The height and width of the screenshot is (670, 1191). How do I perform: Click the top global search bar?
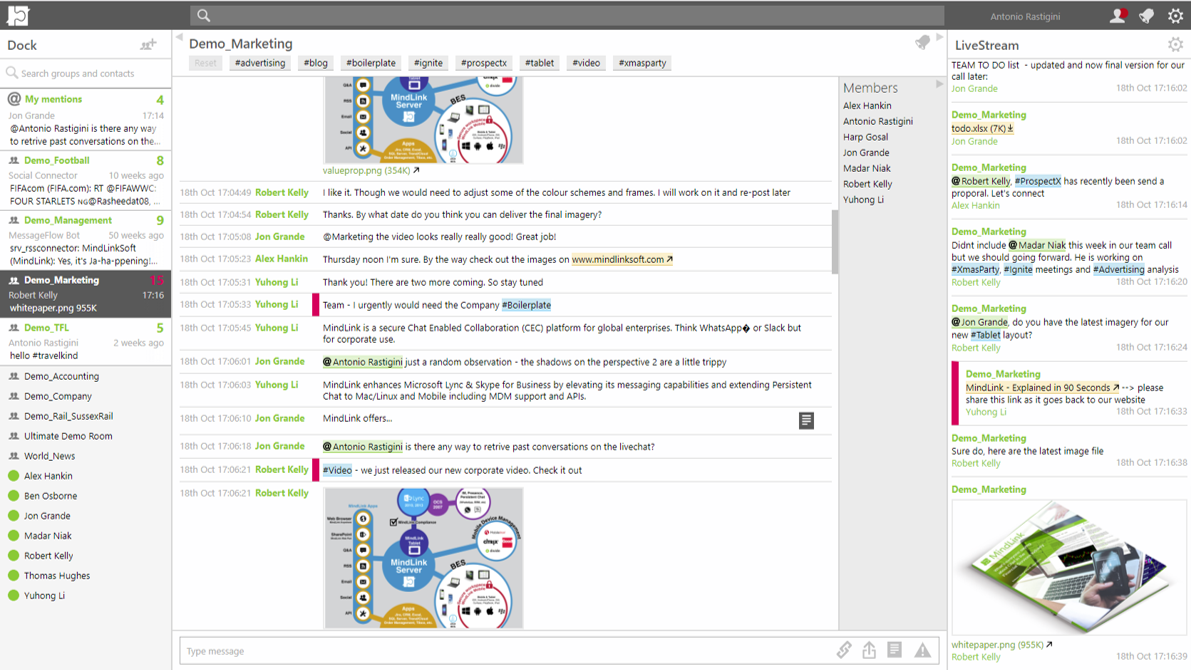pos(567,15)
